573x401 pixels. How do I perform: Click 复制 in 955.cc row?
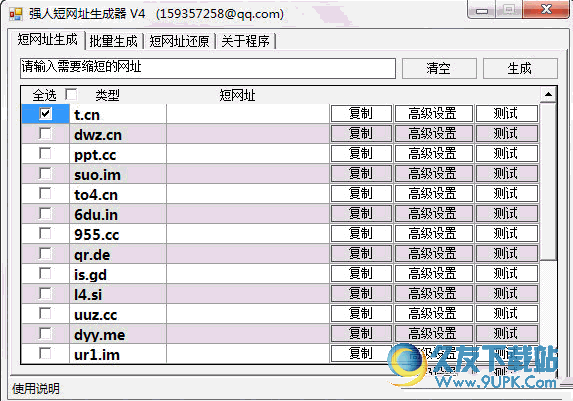361,234
